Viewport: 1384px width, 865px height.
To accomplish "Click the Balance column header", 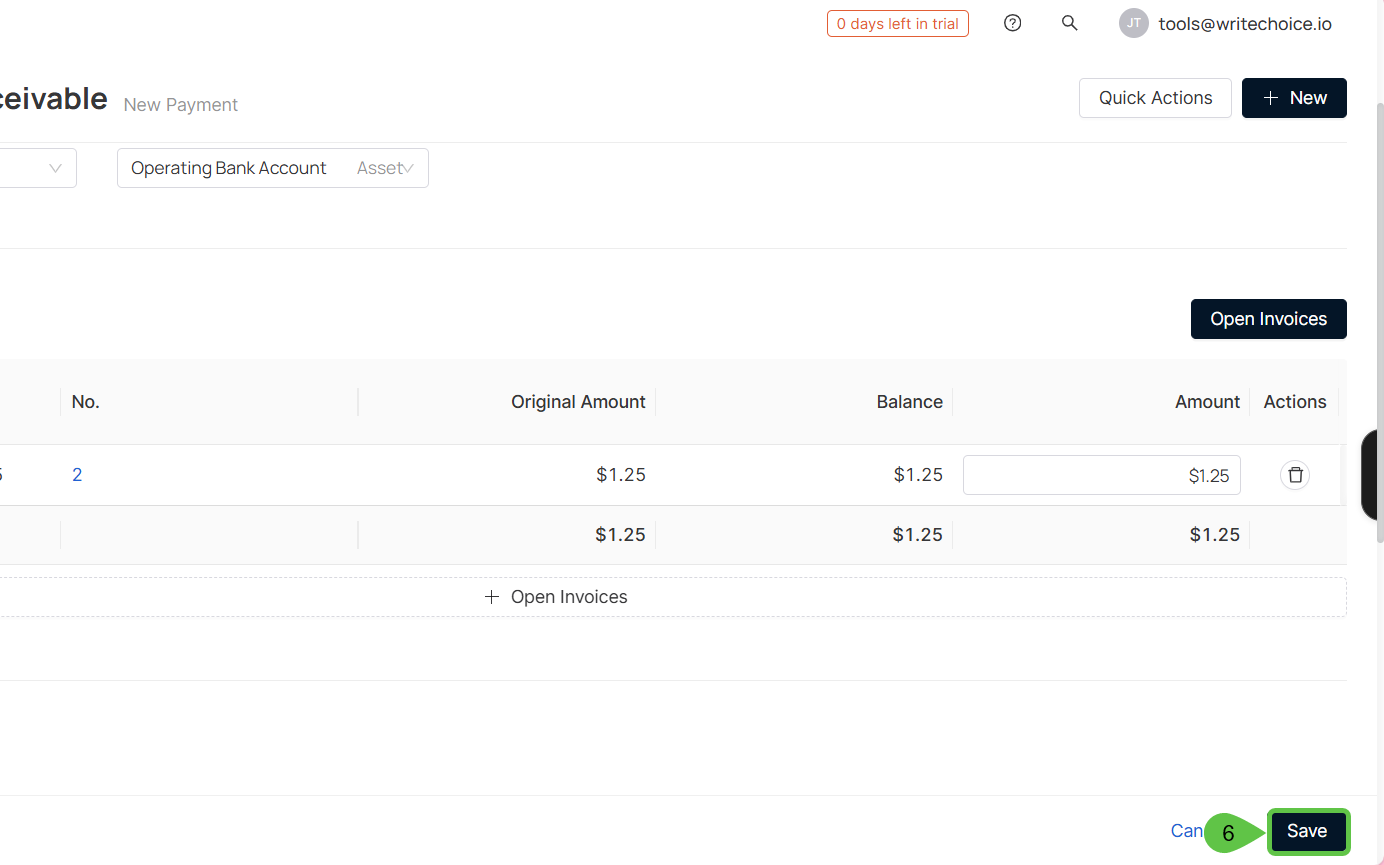I will 909,402.
